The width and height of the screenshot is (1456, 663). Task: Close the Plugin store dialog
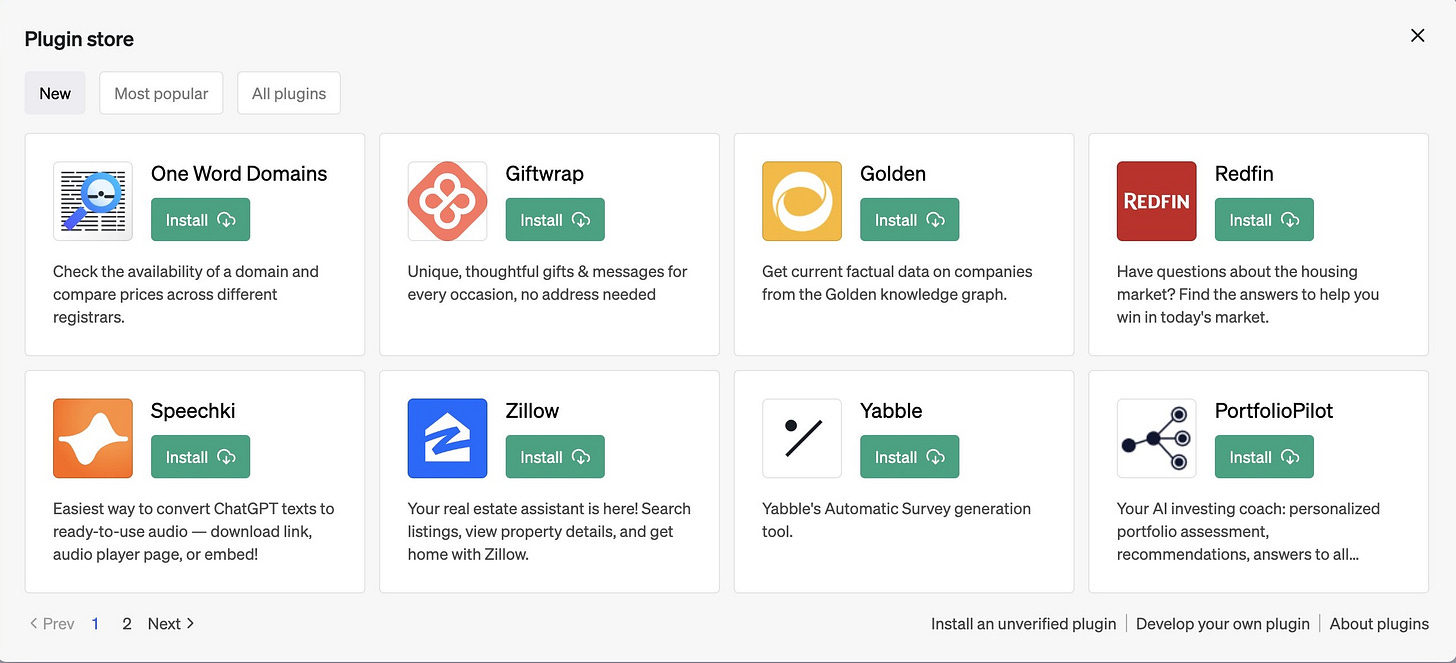[1417, 36]
